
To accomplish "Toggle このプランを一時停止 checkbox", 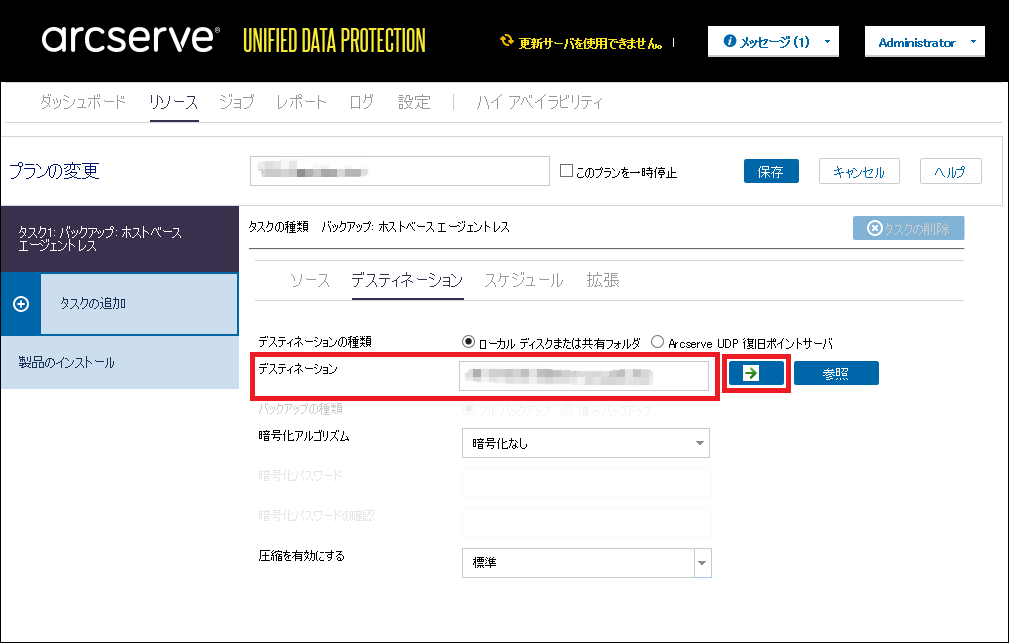I will pos(566,171).
